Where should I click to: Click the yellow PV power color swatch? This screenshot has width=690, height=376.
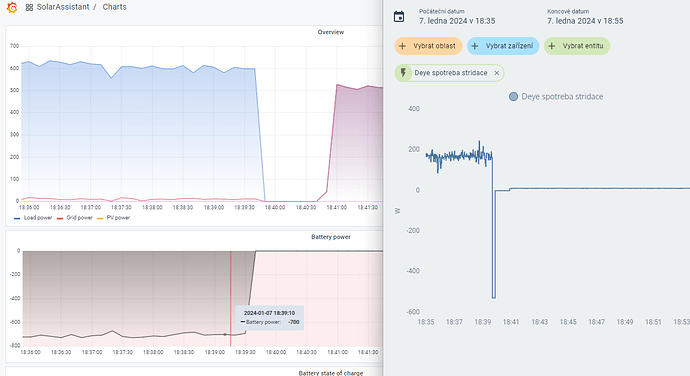99,218
